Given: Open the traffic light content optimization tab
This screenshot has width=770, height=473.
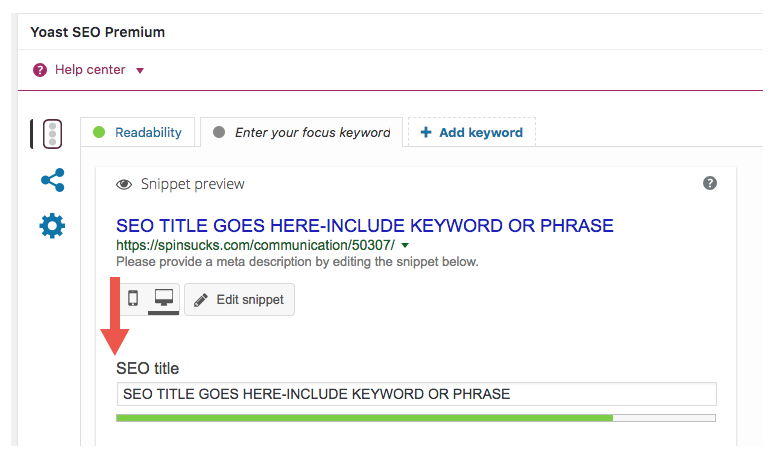Looking at the screenshot, I should pos(52,134).
